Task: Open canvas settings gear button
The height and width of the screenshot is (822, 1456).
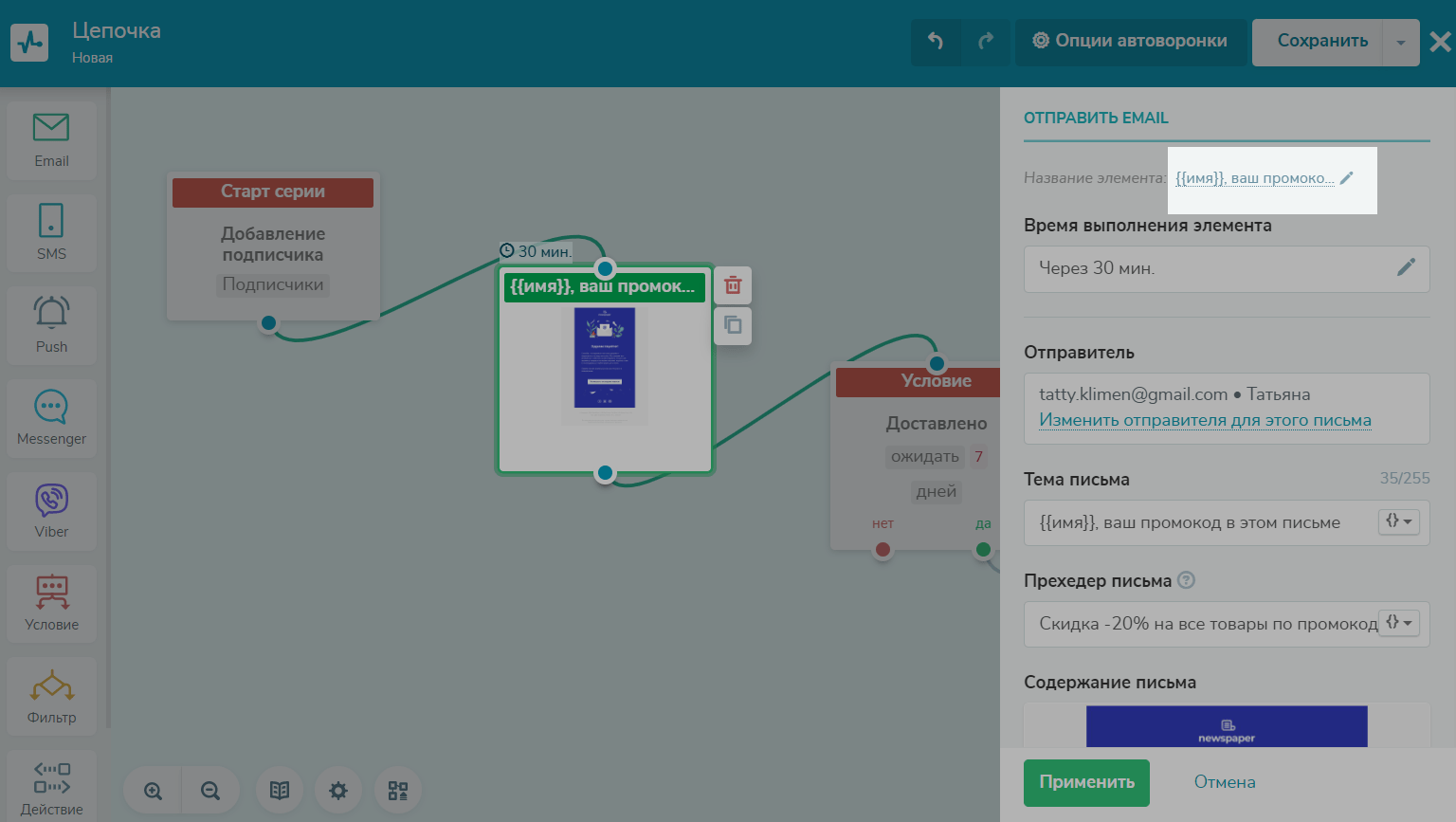Action: click(x=338, y=791)
